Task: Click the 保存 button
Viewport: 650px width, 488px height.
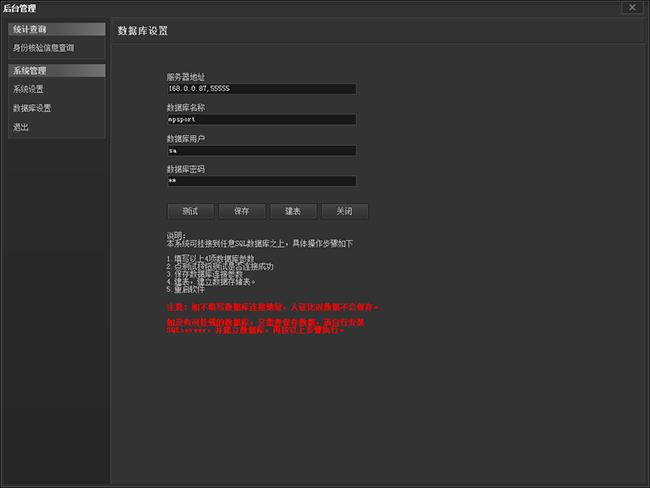Action: pyautogui.click(x=241, y=212)
